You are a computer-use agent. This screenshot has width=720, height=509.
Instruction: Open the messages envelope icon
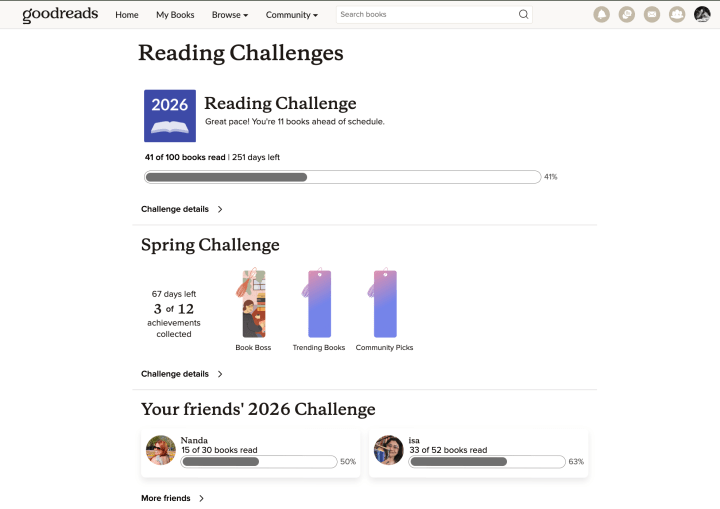coord(652,15)
